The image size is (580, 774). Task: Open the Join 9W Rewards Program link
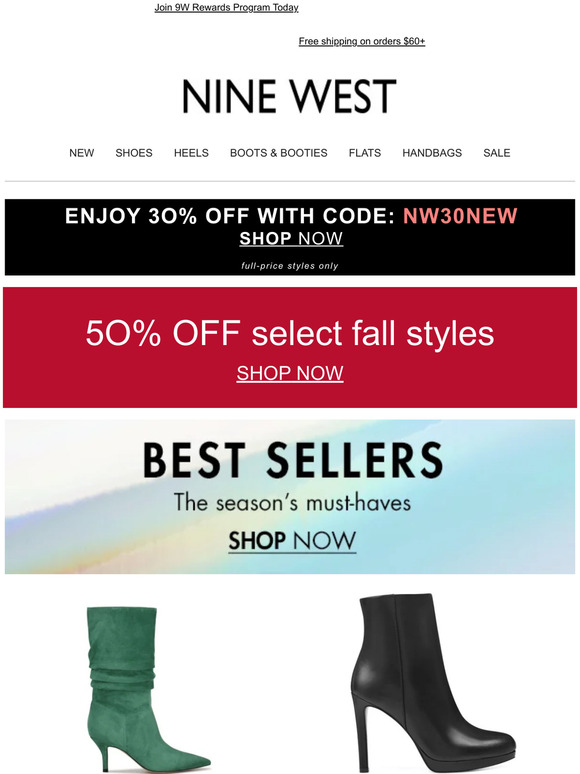(x=226, y=7)
